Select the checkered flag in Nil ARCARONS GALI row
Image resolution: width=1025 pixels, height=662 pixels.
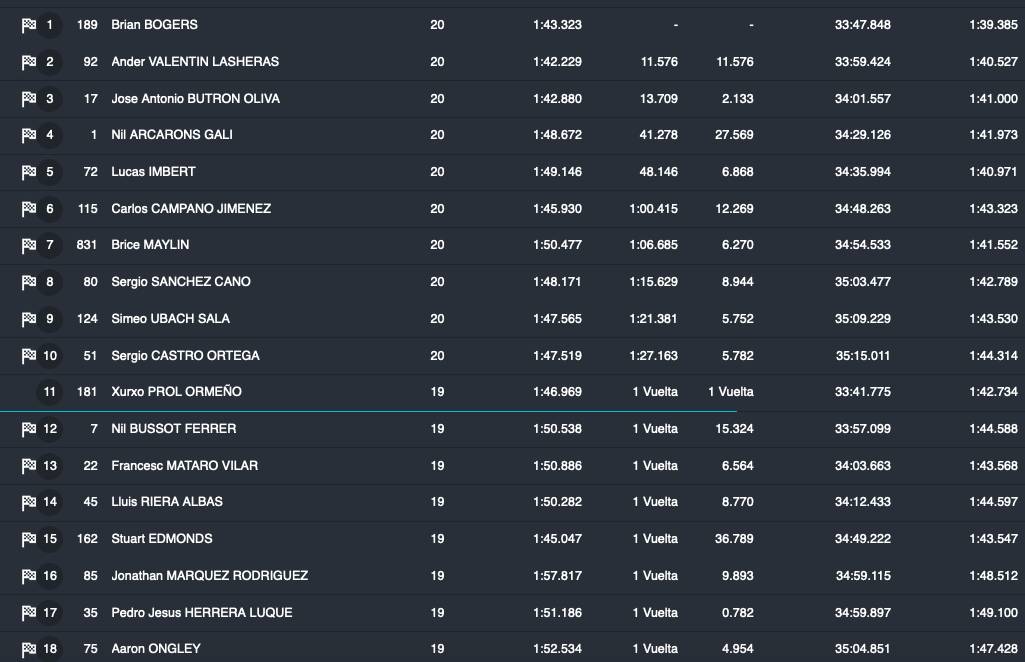point(28,135)
